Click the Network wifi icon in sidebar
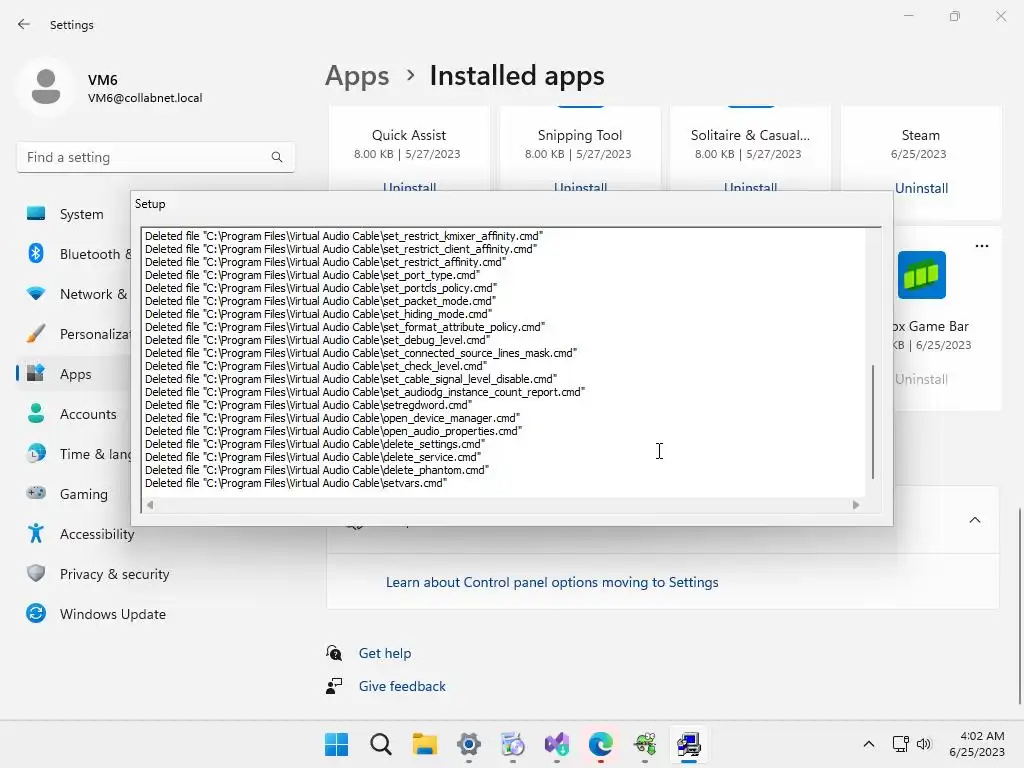 pyautogui.click(x=36, y=293)
